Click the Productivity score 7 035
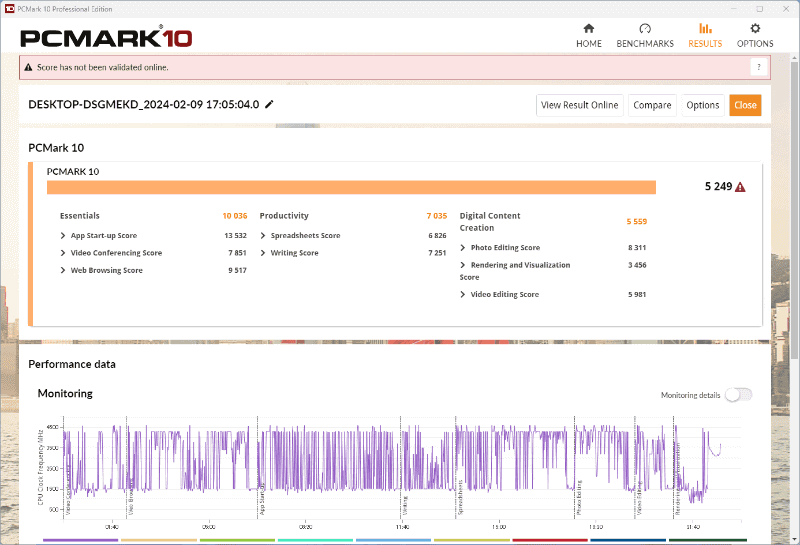 click(437, 216)
